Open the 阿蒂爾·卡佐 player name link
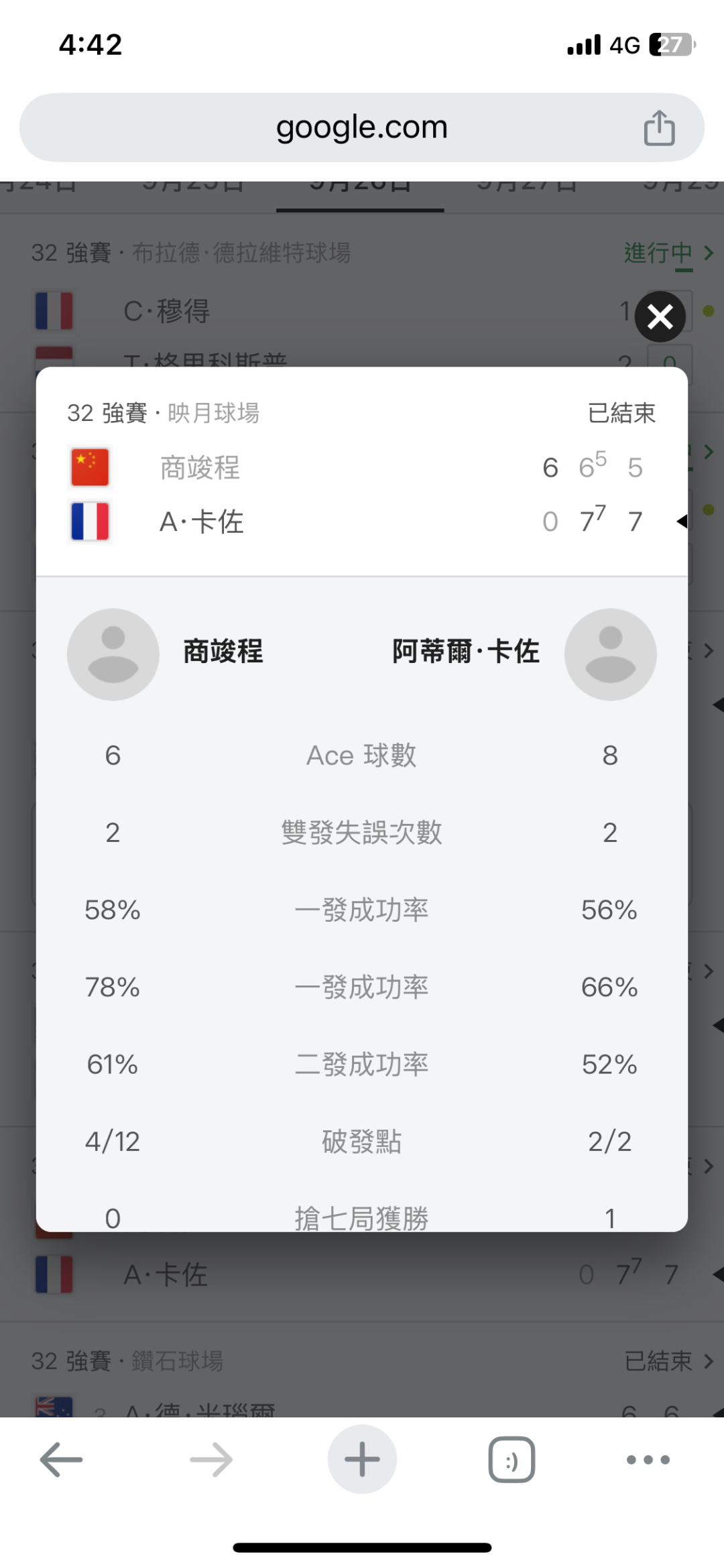The image size is (724, 1568). pos(465,652)
